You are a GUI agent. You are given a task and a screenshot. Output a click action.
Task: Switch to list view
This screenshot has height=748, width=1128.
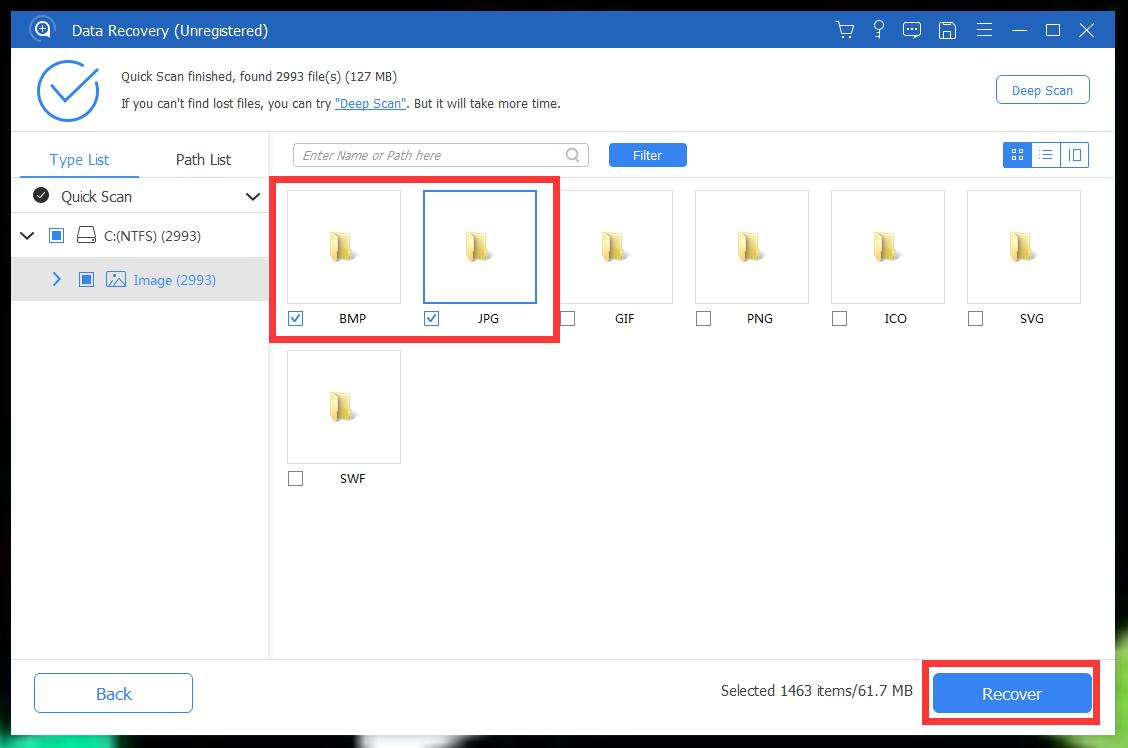pos(1046,155)
